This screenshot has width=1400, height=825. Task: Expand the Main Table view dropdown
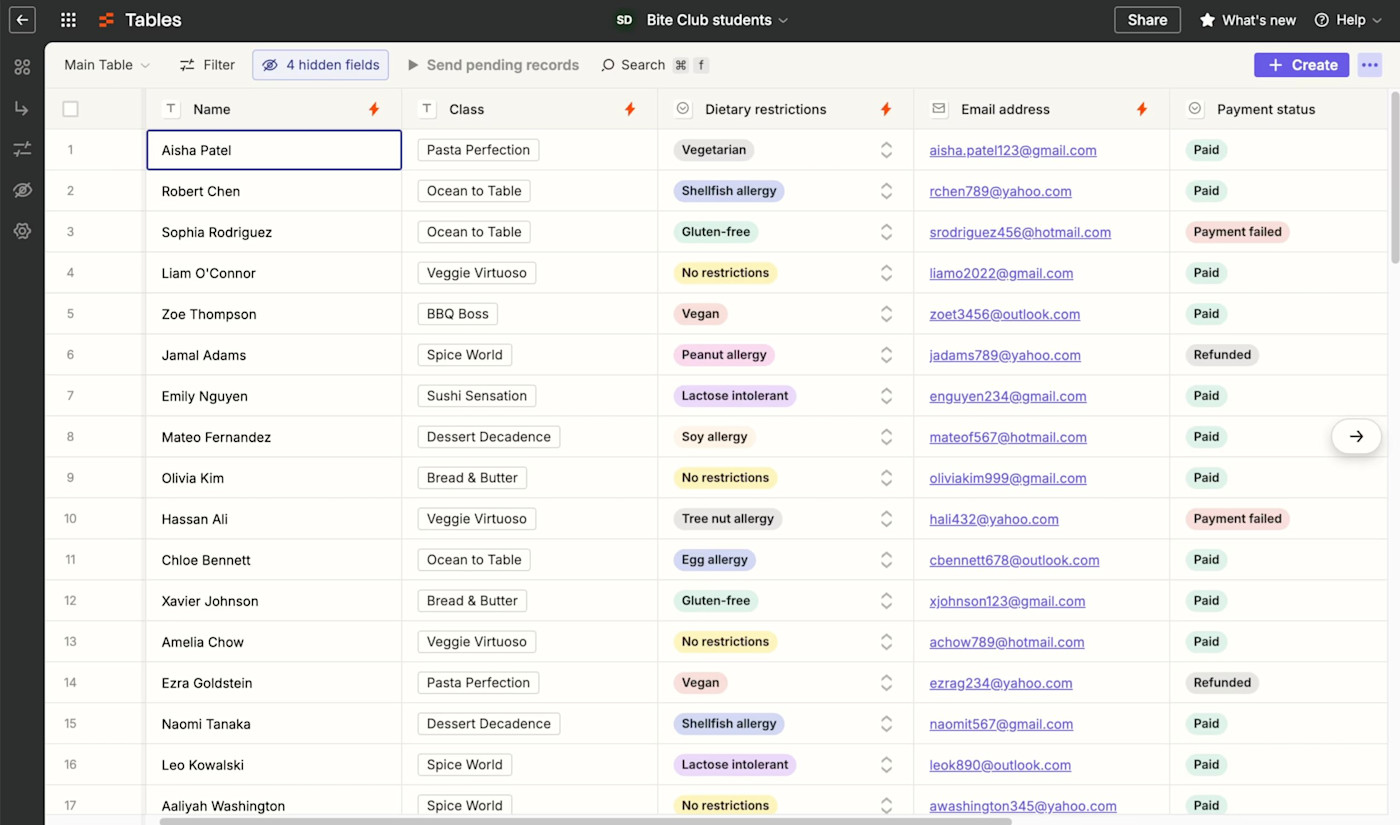[107, 65]
